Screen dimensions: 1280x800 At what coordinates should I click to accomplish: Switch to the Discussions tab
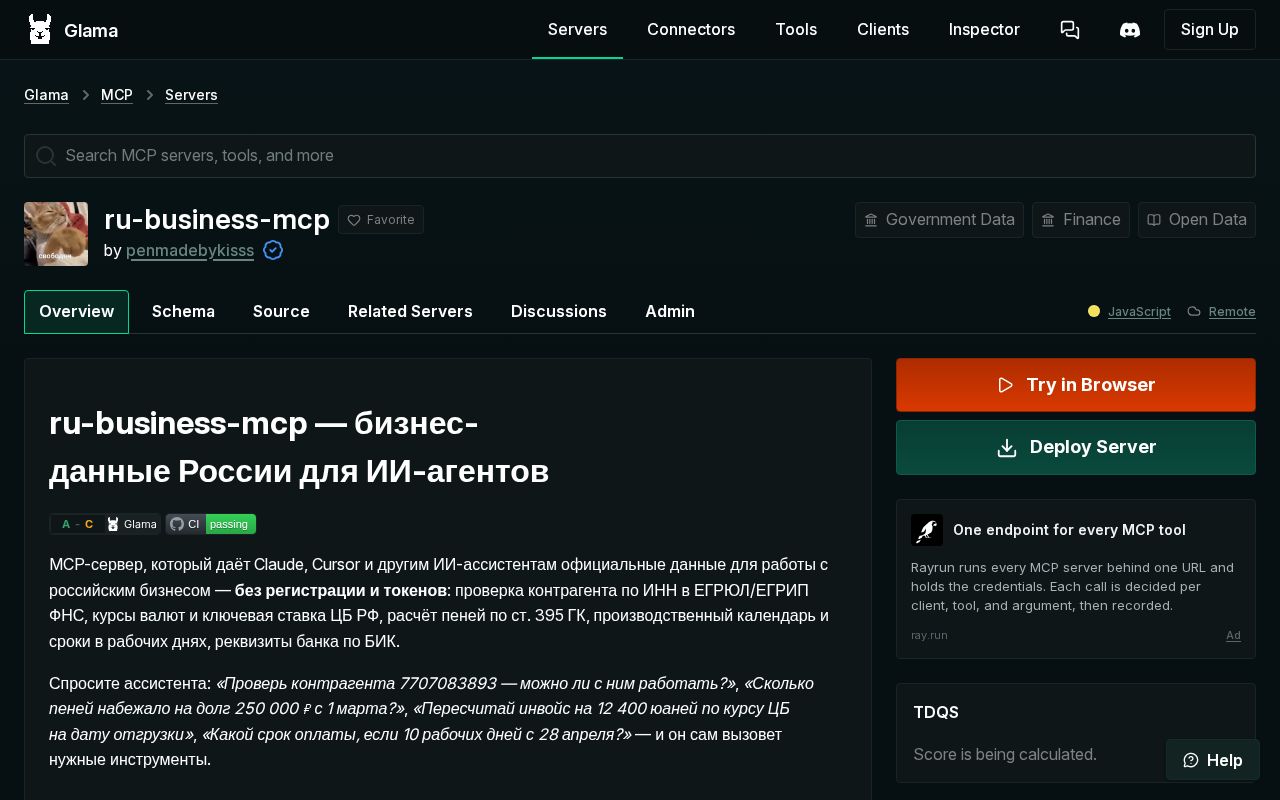(559, 312)
